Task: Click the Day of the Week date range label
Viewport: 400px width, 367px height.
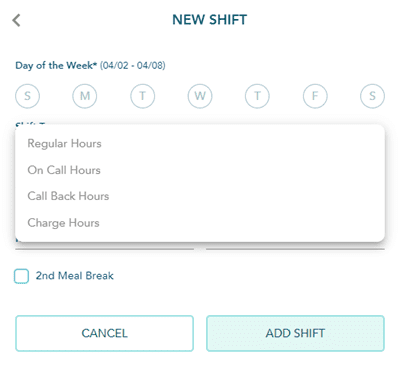Action: (x=90, y=65)
